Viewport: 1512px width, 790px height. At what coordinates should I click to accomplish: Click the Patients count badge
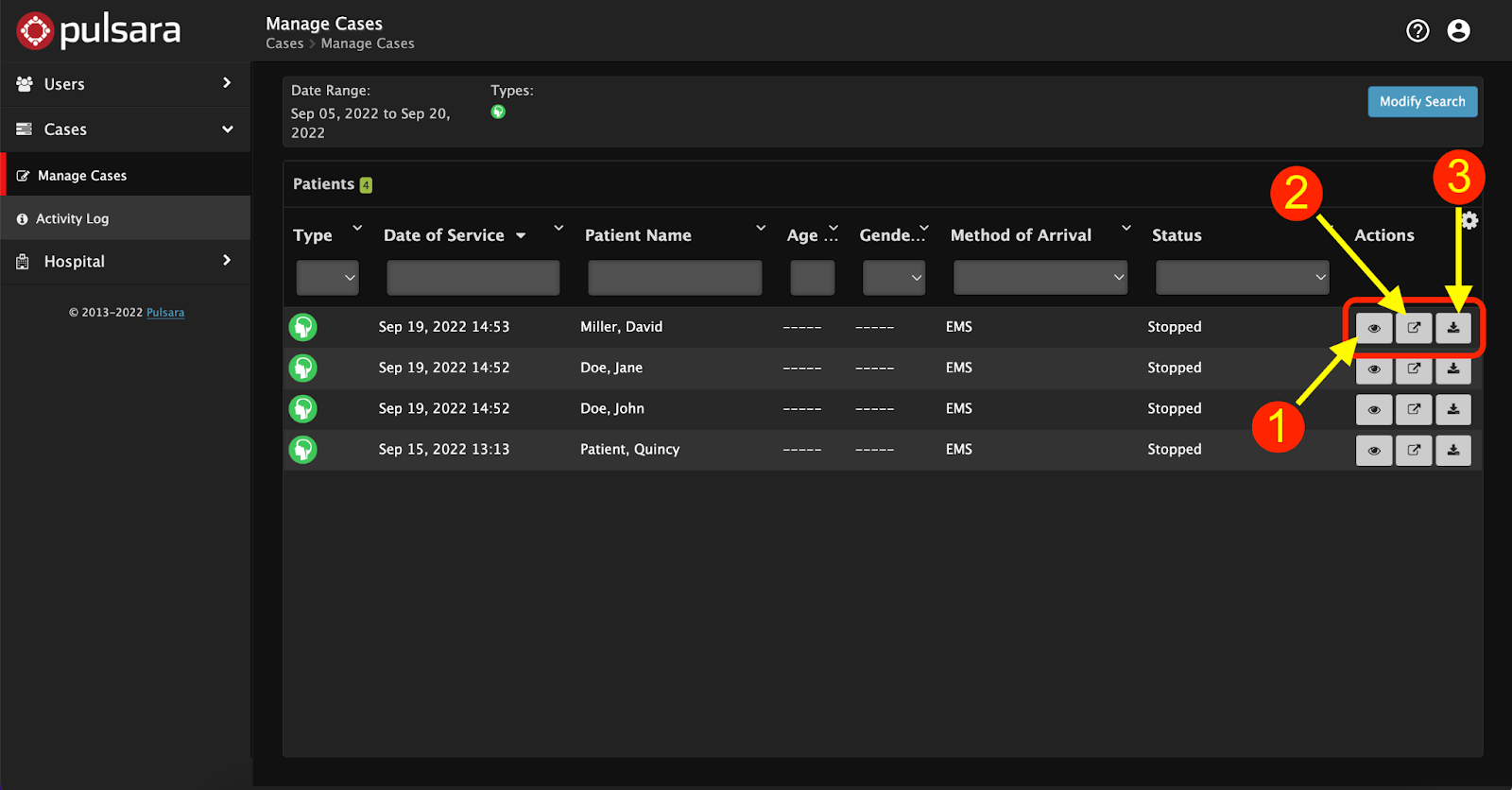(366, 185)
